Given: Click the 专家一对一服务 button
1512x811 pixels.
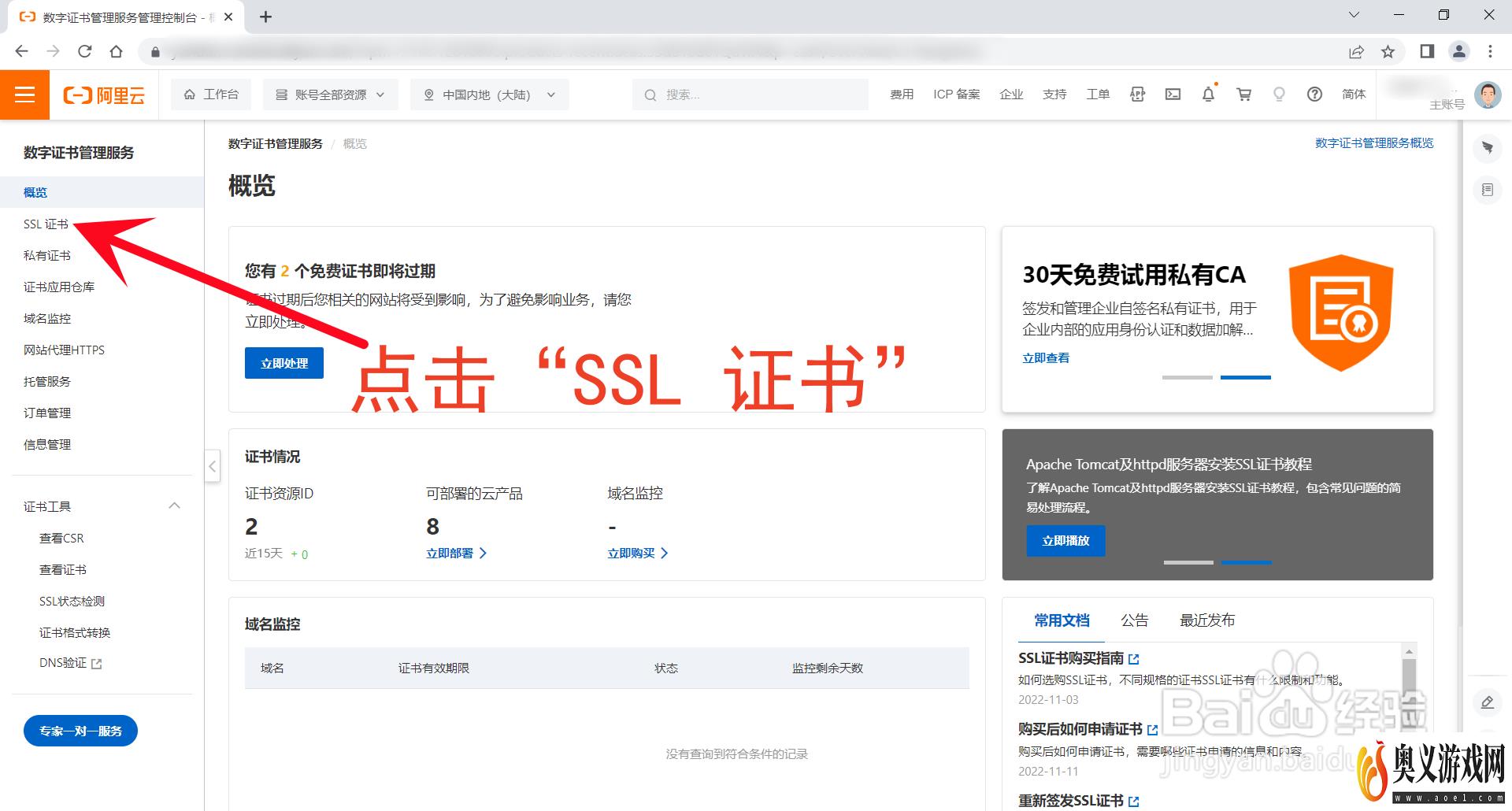Looking at the screenshot, I should click(x=80, y=731).
